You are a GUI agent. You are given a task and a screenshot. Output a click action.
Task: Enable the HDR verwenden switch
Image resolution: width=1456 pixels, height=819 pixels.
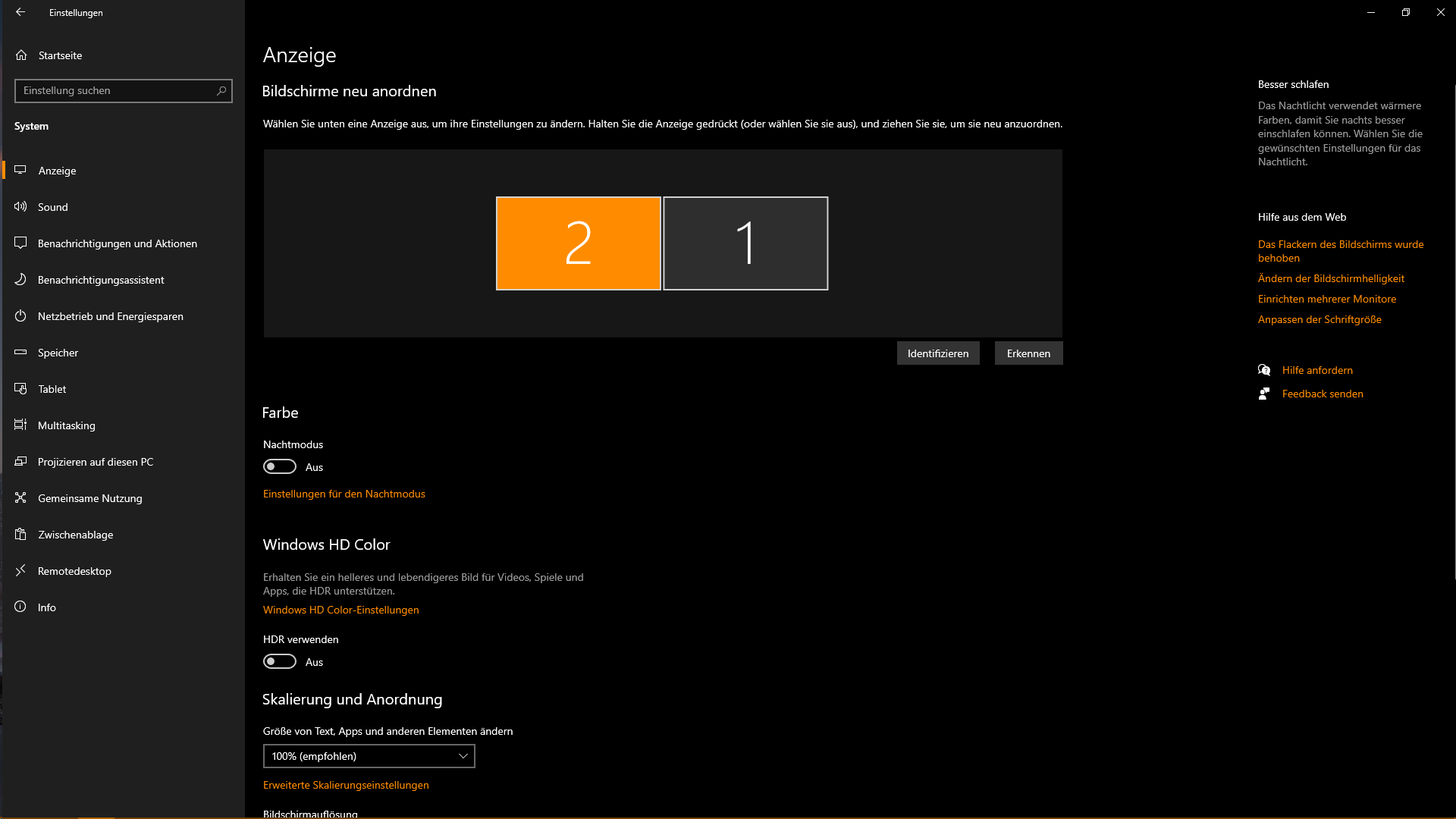pyautogui.click(x=280, y=661)
